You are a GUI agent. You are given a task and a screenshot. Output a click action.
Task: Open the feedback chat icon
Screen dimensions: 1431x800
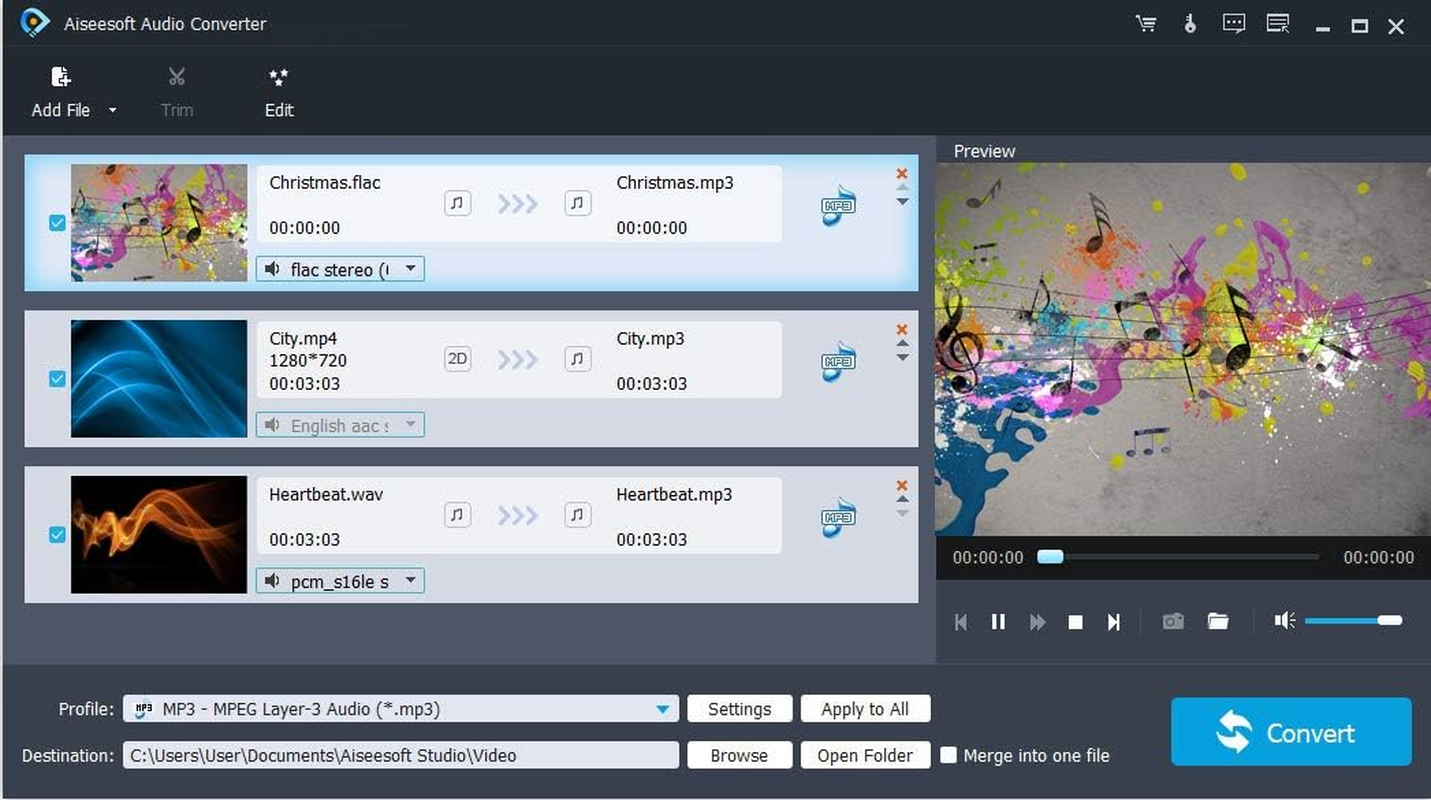[1233, 23]
